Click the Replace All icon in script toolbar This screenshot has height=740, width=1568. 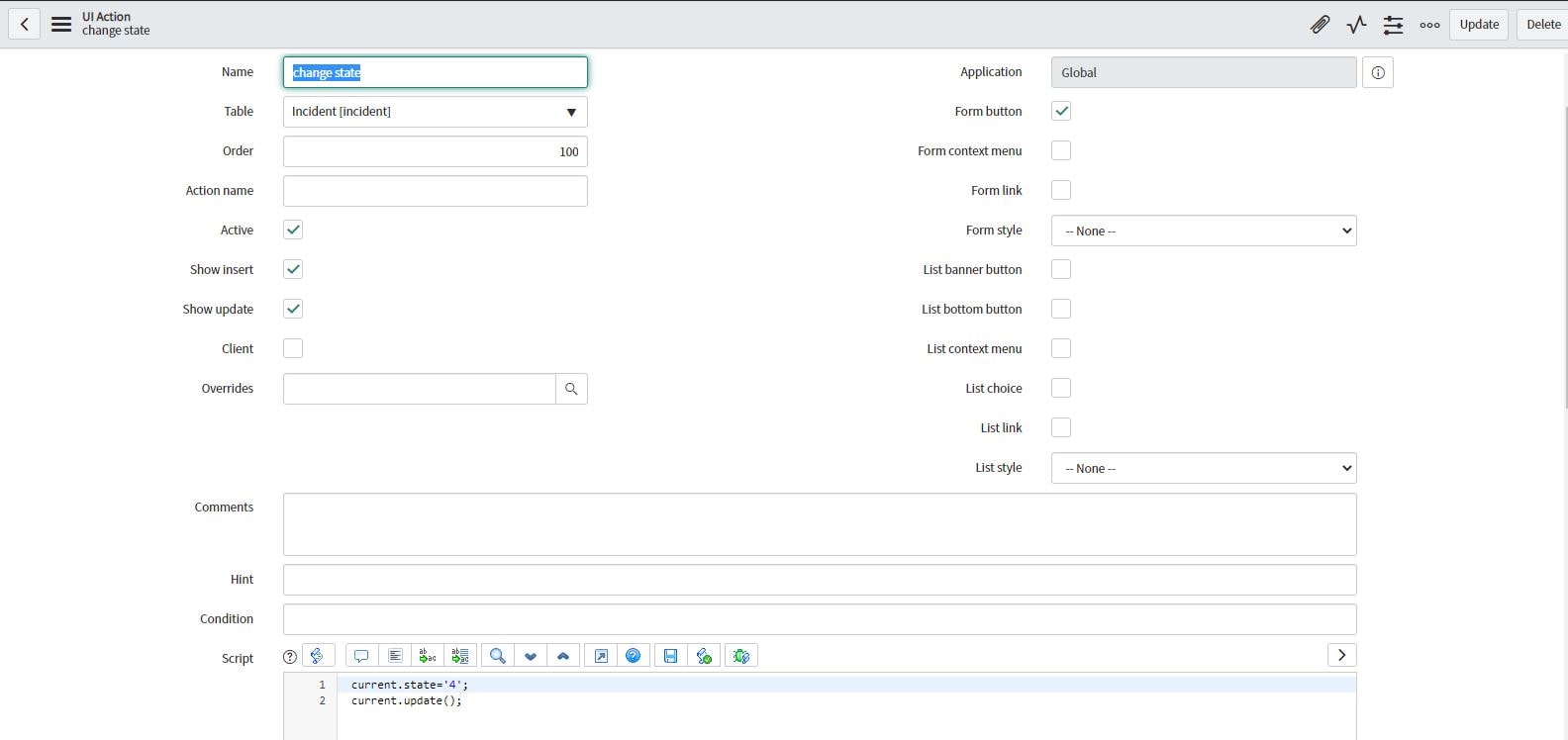click(x=460, y=656)
